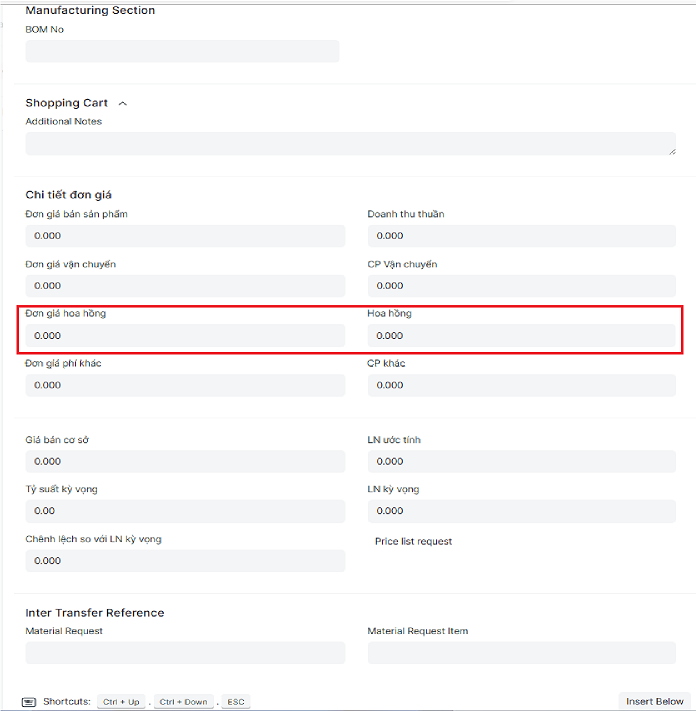The width and height of the screenshot is (696, 711).
Task: Select the LN ước tính field
Action: coord(521,461)
